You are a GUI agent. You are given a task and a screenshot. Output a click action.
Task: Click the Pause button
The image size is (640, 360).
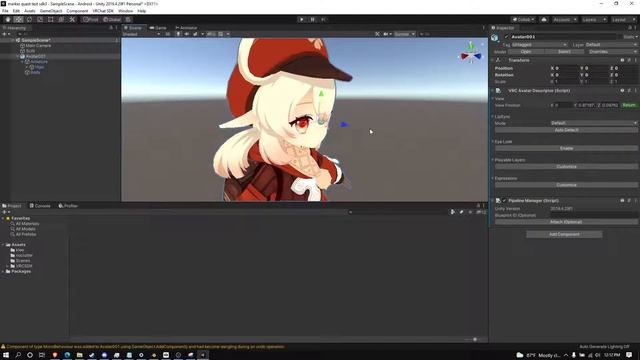(312, 20)
